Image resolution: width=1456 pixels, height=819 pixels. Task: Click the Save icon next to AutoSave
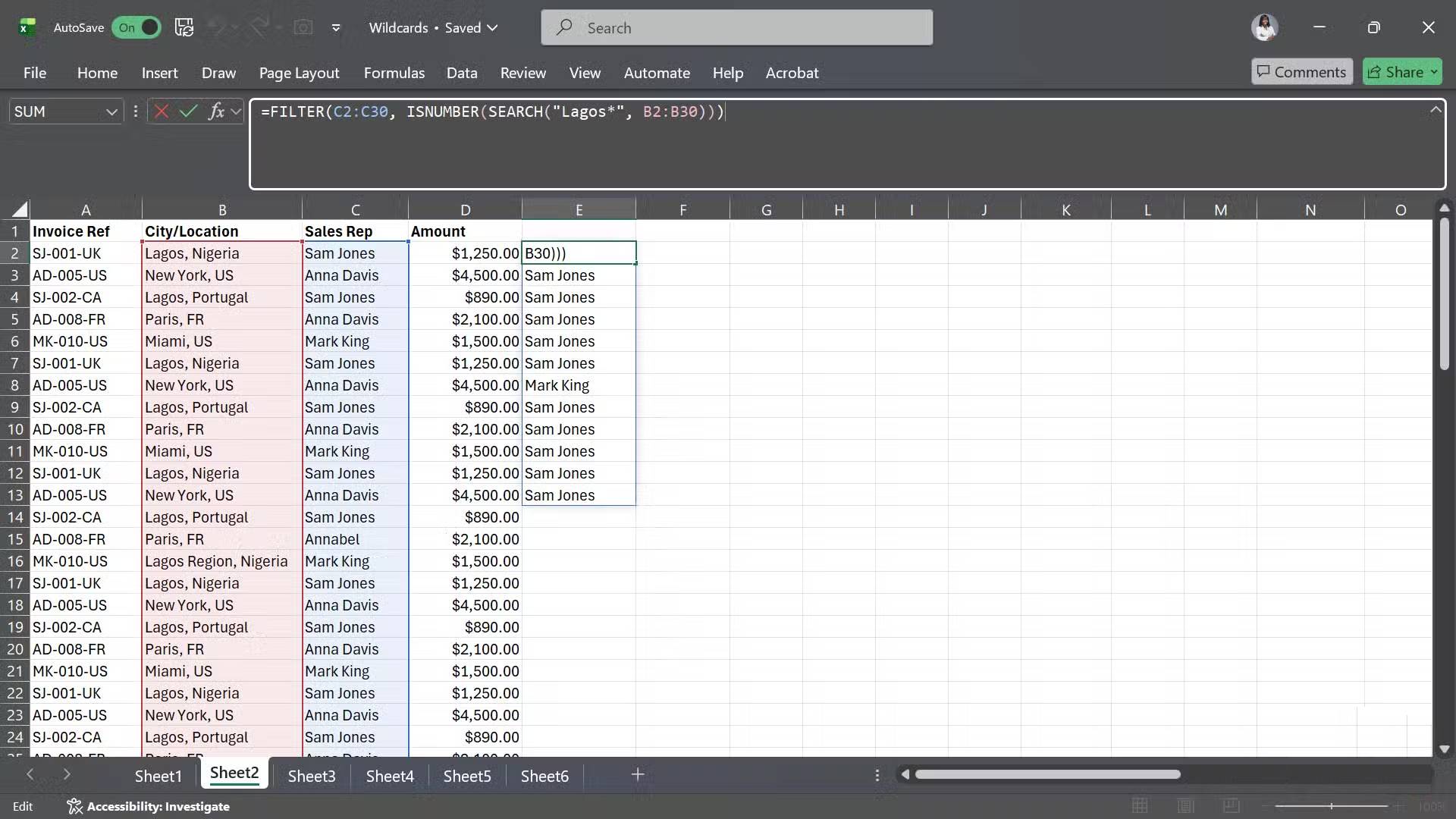(x=184, y=27)
